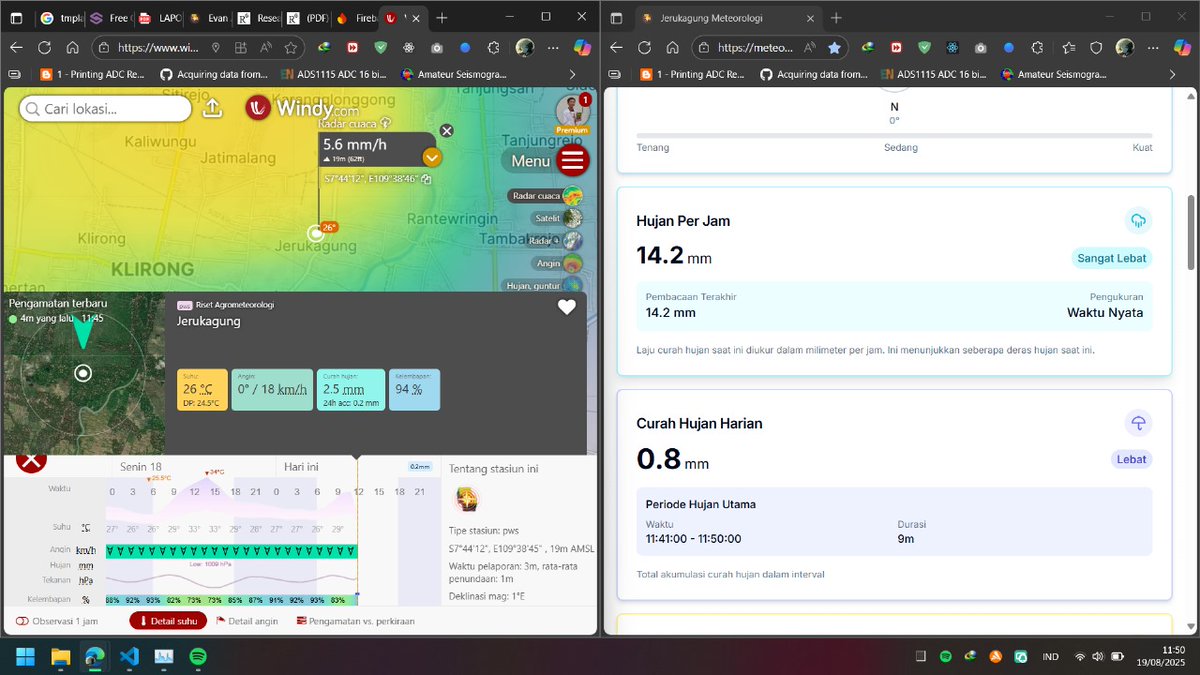Open Visual Studio Code from taskbar

[128, 657]
